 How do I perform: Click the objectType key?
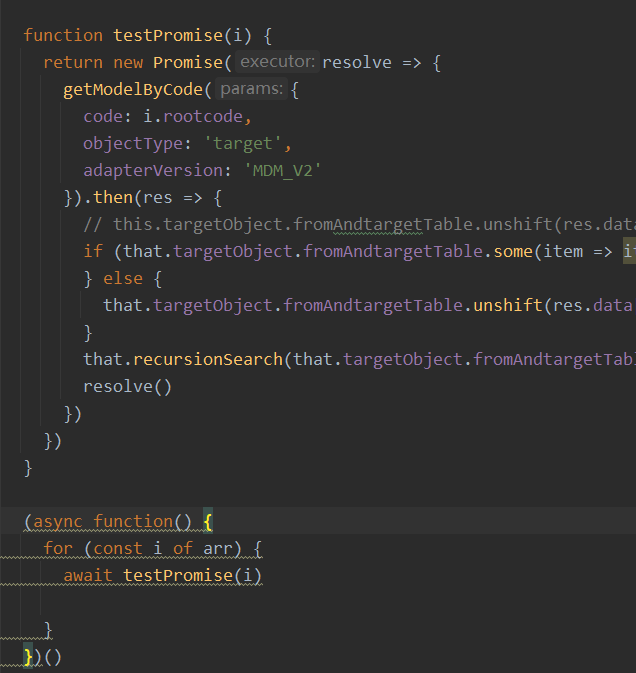(x=133, y=144)
